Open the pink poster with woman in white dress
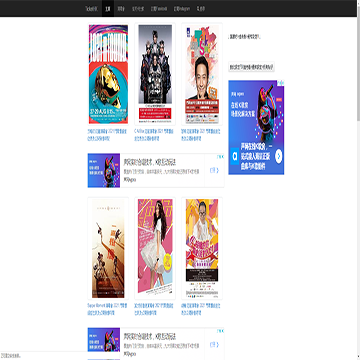The width and height of the screenshot is (360, 360). tap(155, 248)
